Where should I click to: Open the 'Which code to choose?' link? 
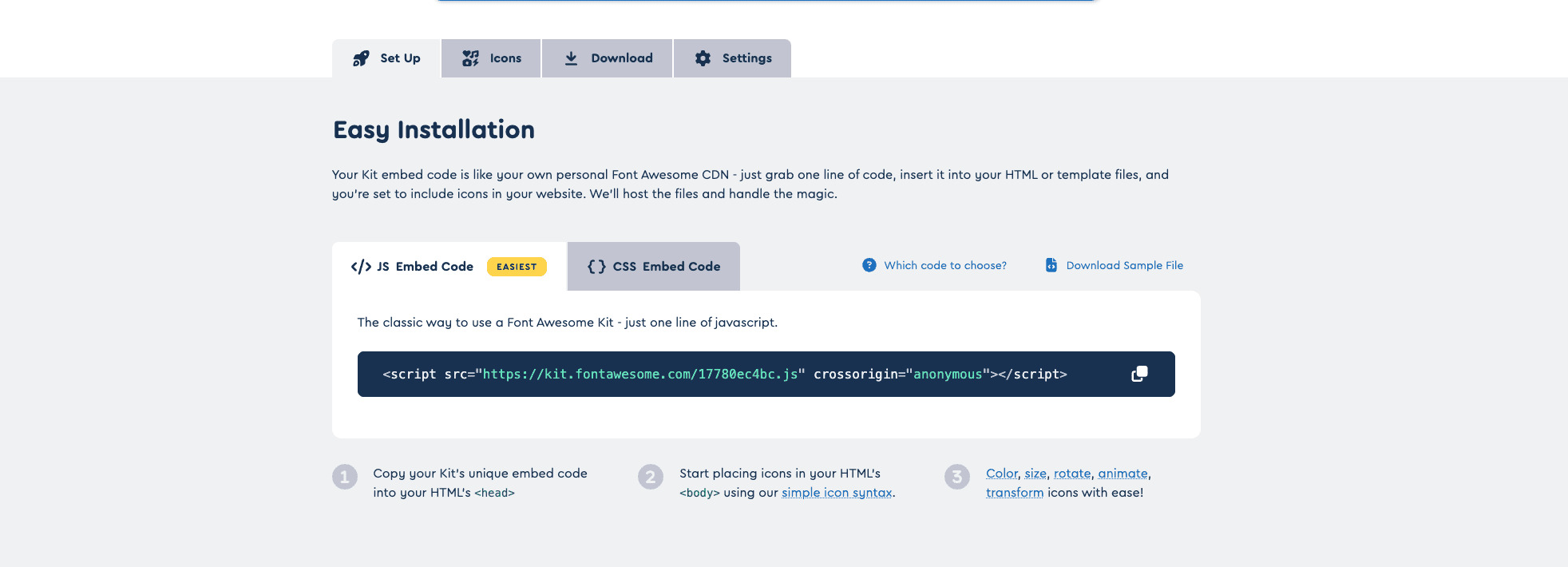944,265
